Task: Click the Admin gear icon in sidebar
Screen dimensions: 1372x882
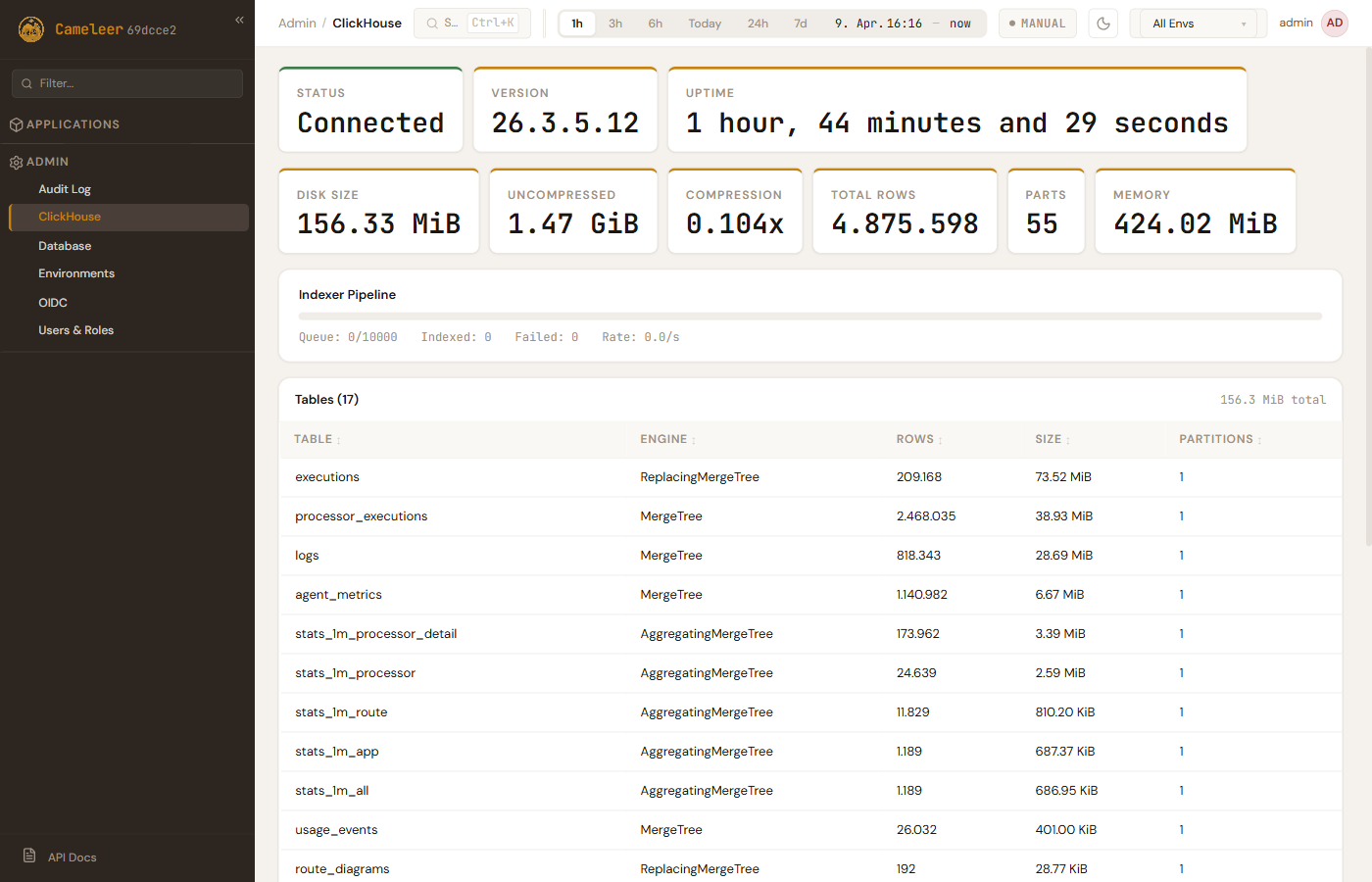Action: pyautogui.click(x=16, y=163)
